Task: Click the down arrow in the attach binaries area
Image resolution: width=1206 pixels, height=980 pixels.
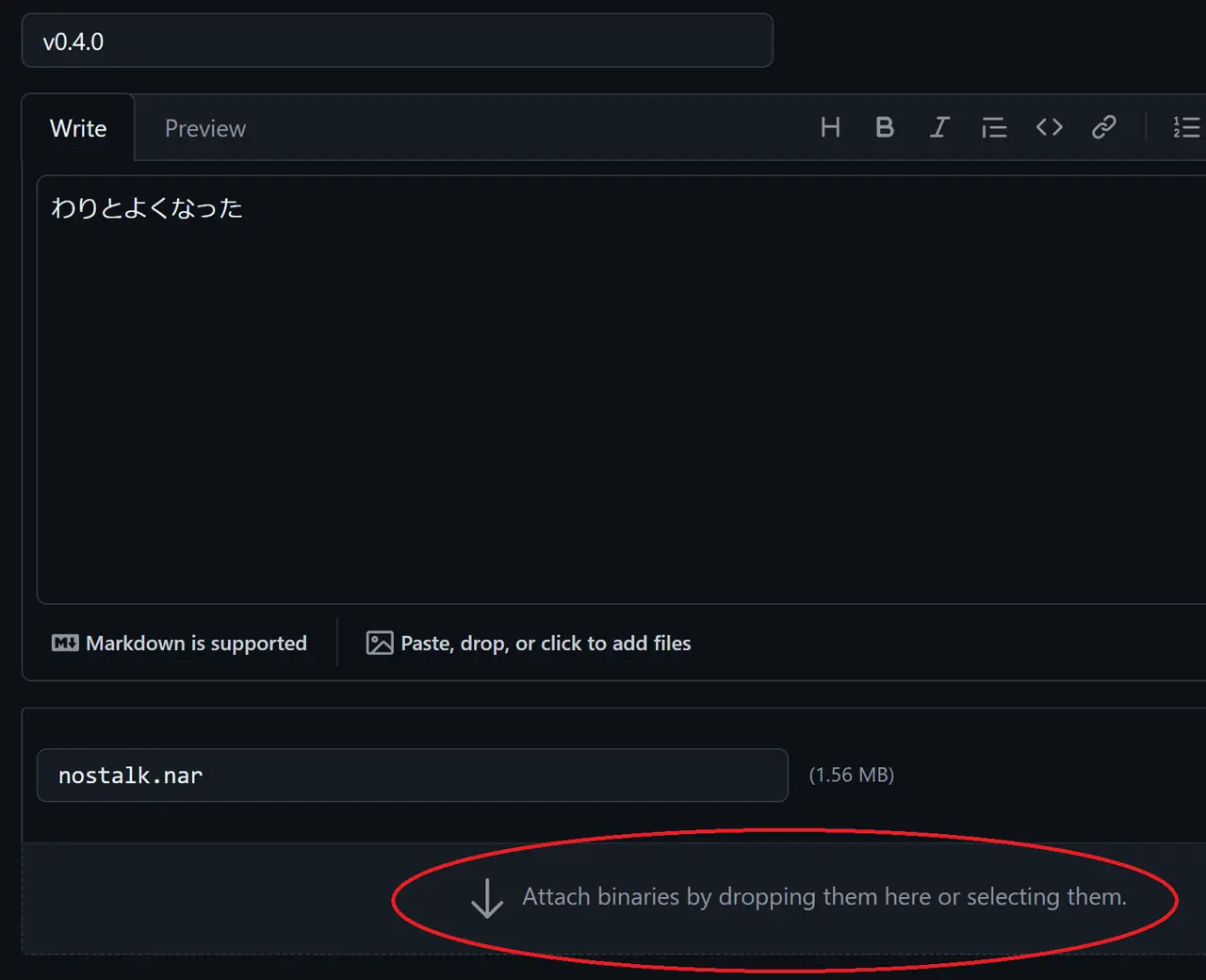Action: (487, 898)
